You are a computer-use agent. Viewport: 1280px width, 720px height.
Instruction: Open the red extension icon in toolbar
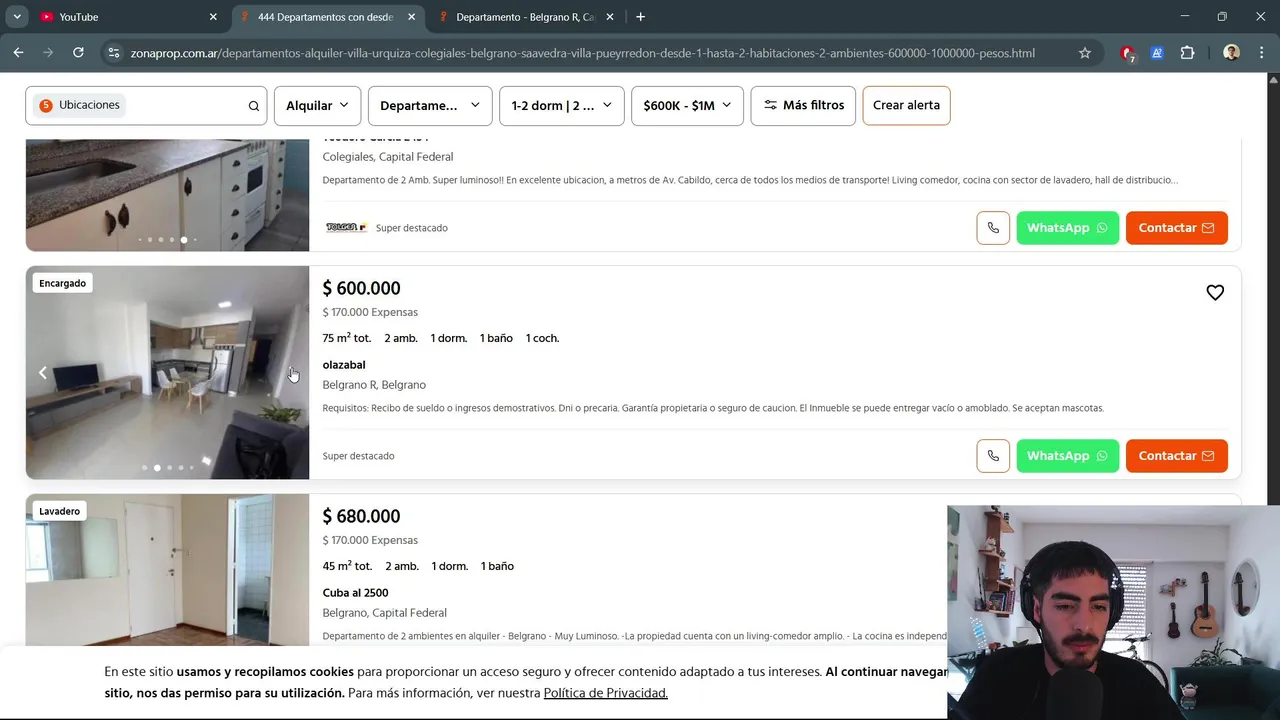1128,53
